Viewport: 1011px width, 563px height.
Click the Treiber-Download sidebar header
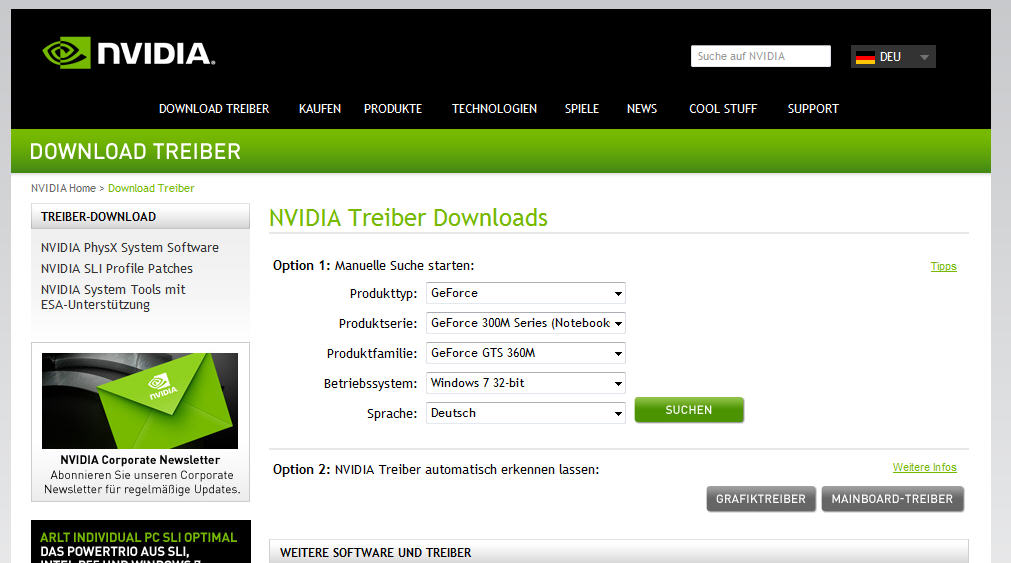click(140, 217)
